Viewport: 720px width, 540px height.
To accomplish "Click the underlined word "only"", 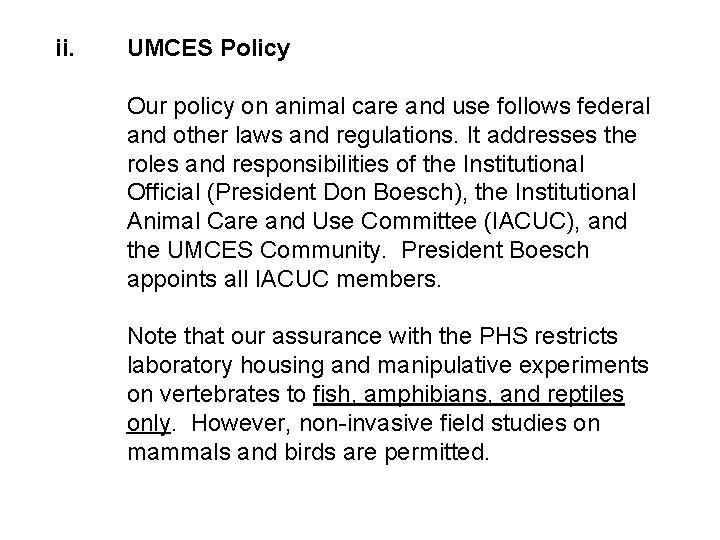I will click(x=149, y=424).
